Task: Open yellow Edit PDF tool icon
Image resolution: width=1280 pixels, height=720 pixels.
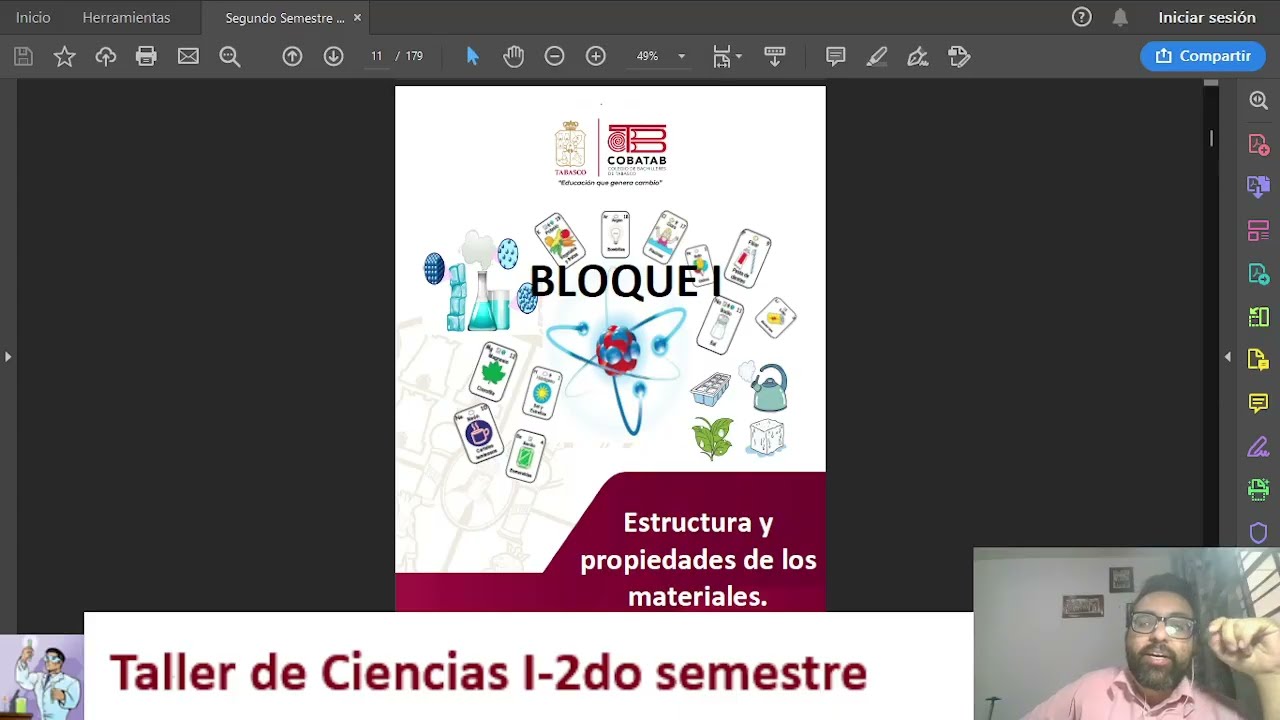Action: click(1259, 360)
